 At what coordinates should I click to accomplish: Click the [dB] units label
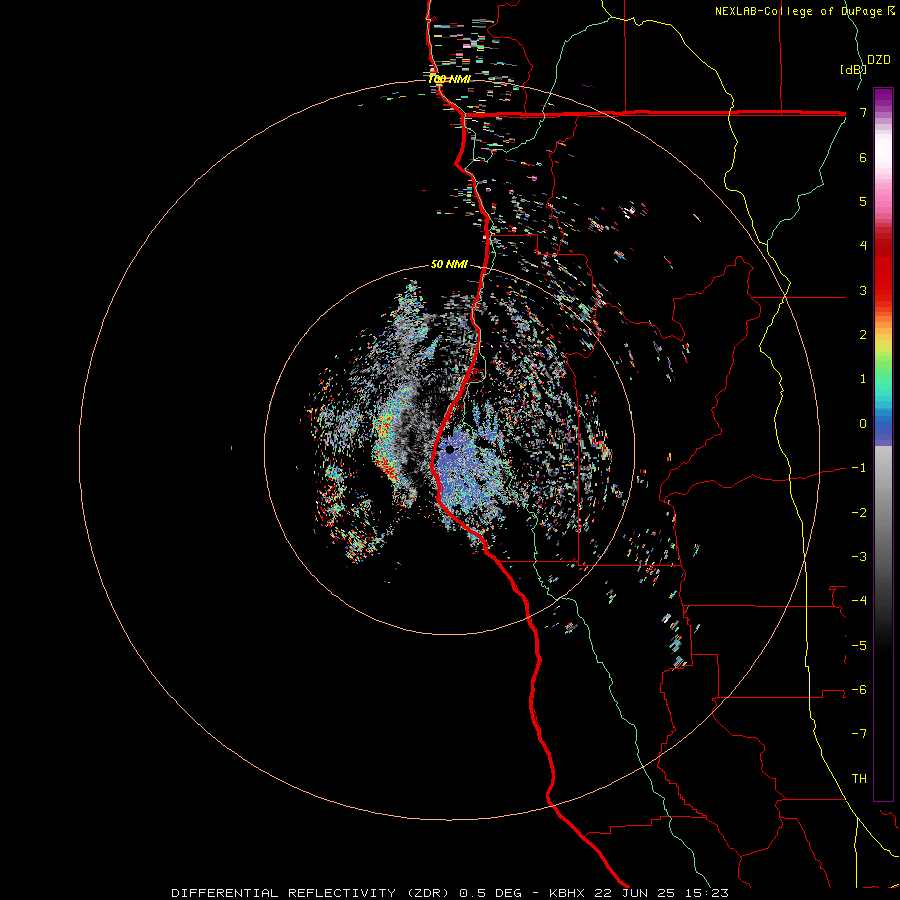pyautogui.click(x=853, y=69)
